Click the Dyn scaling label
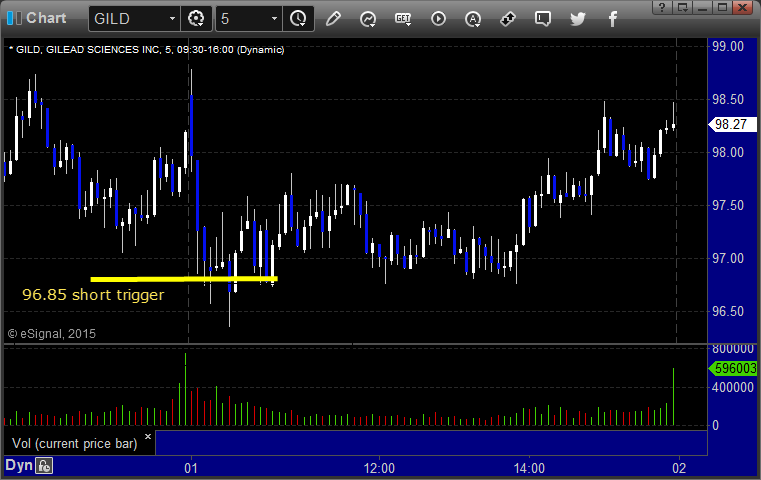Screen dimensions: 761x480 pyautogui.click(x=19, y=465)
